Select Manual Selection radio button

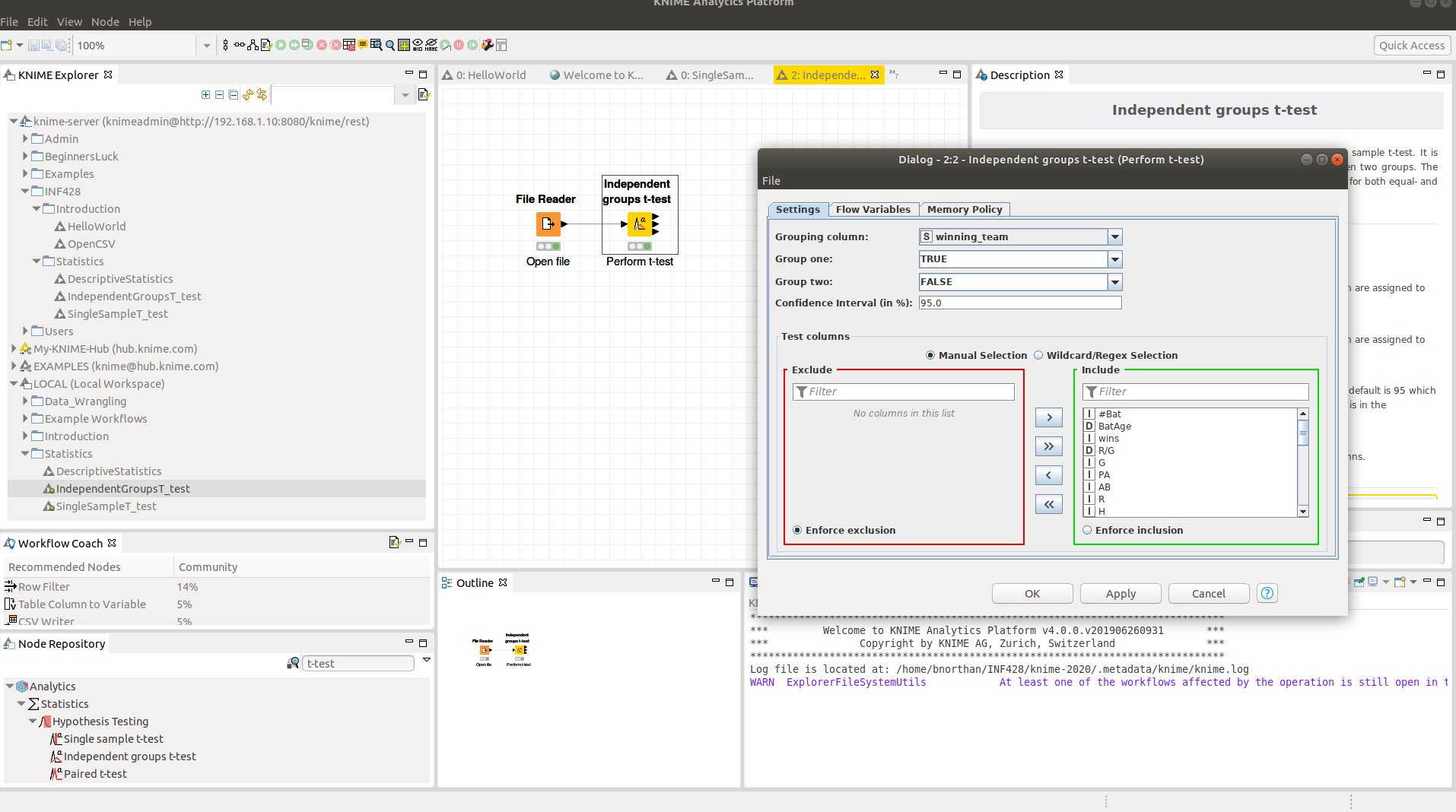(930, 355)
